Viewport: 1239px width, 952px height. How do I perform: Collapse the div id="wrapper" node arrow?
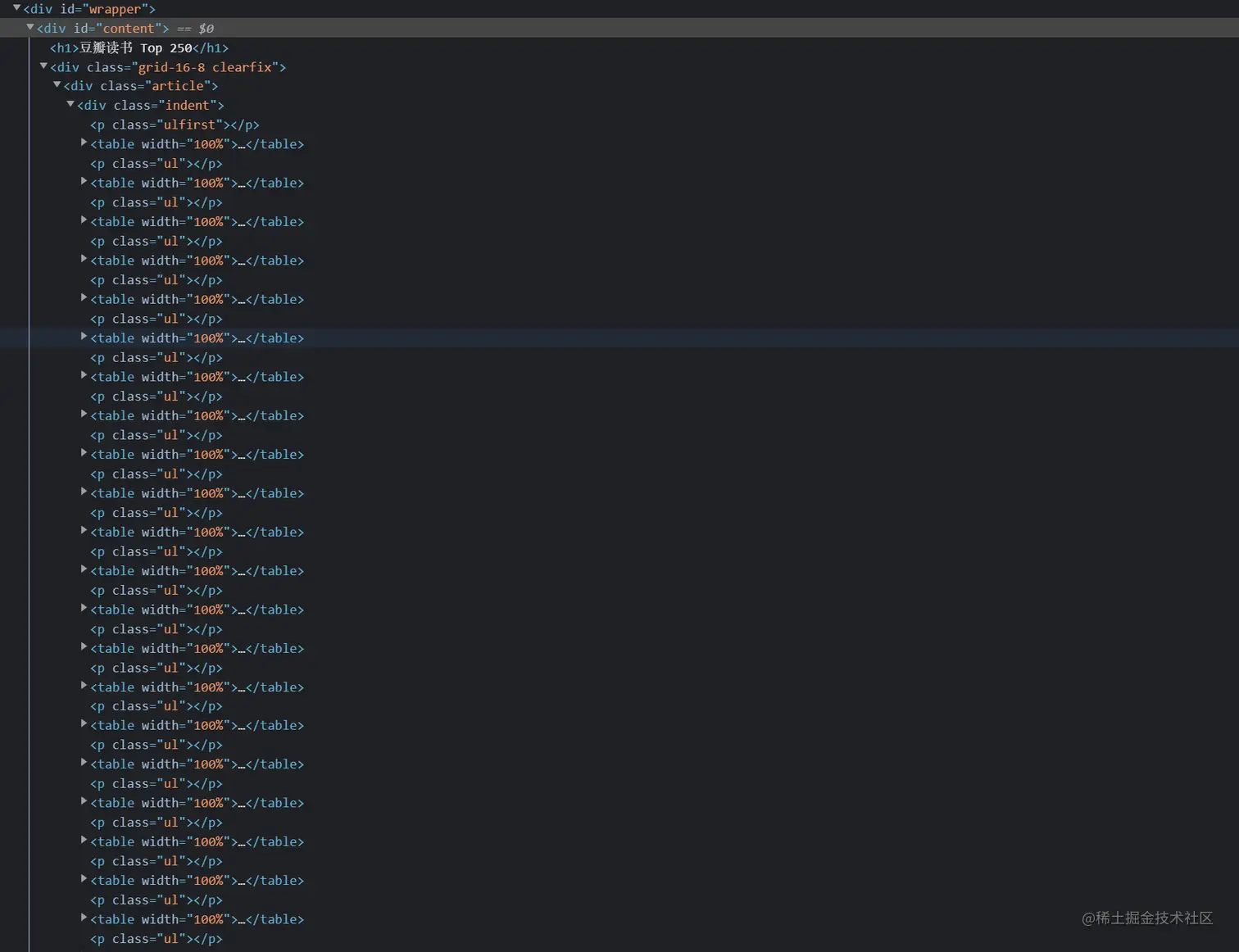pos(16,8)
